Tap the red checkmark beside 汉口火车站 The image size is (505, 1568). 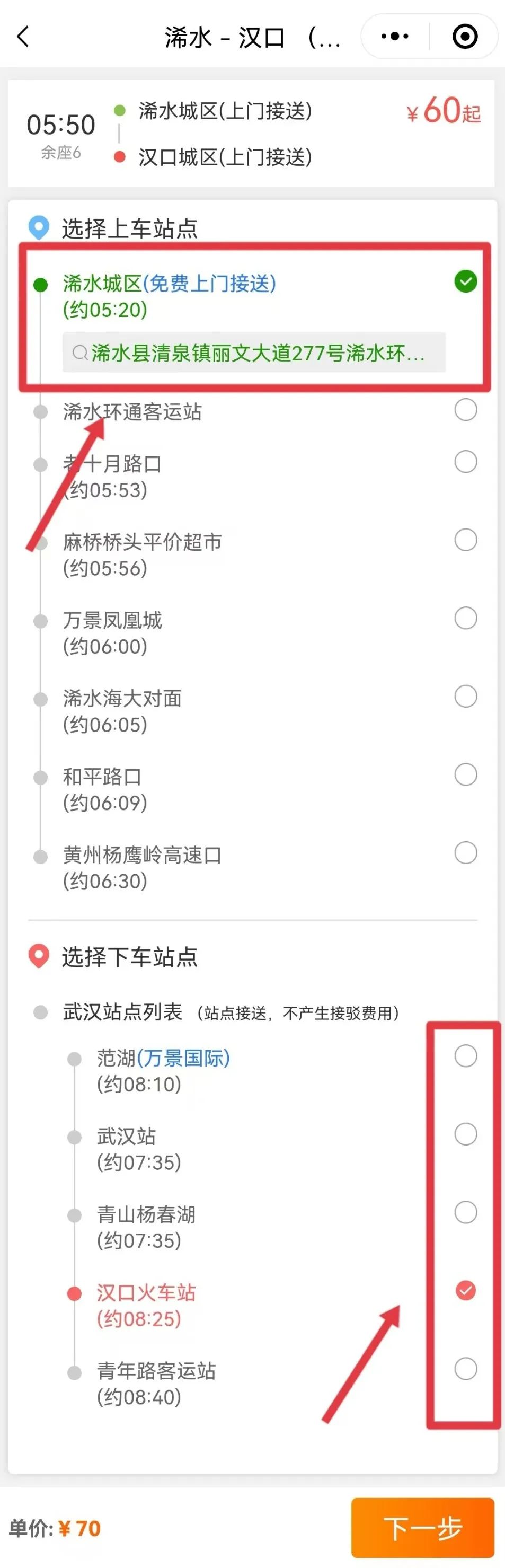pyautogui.click(x=465, y=1290)
